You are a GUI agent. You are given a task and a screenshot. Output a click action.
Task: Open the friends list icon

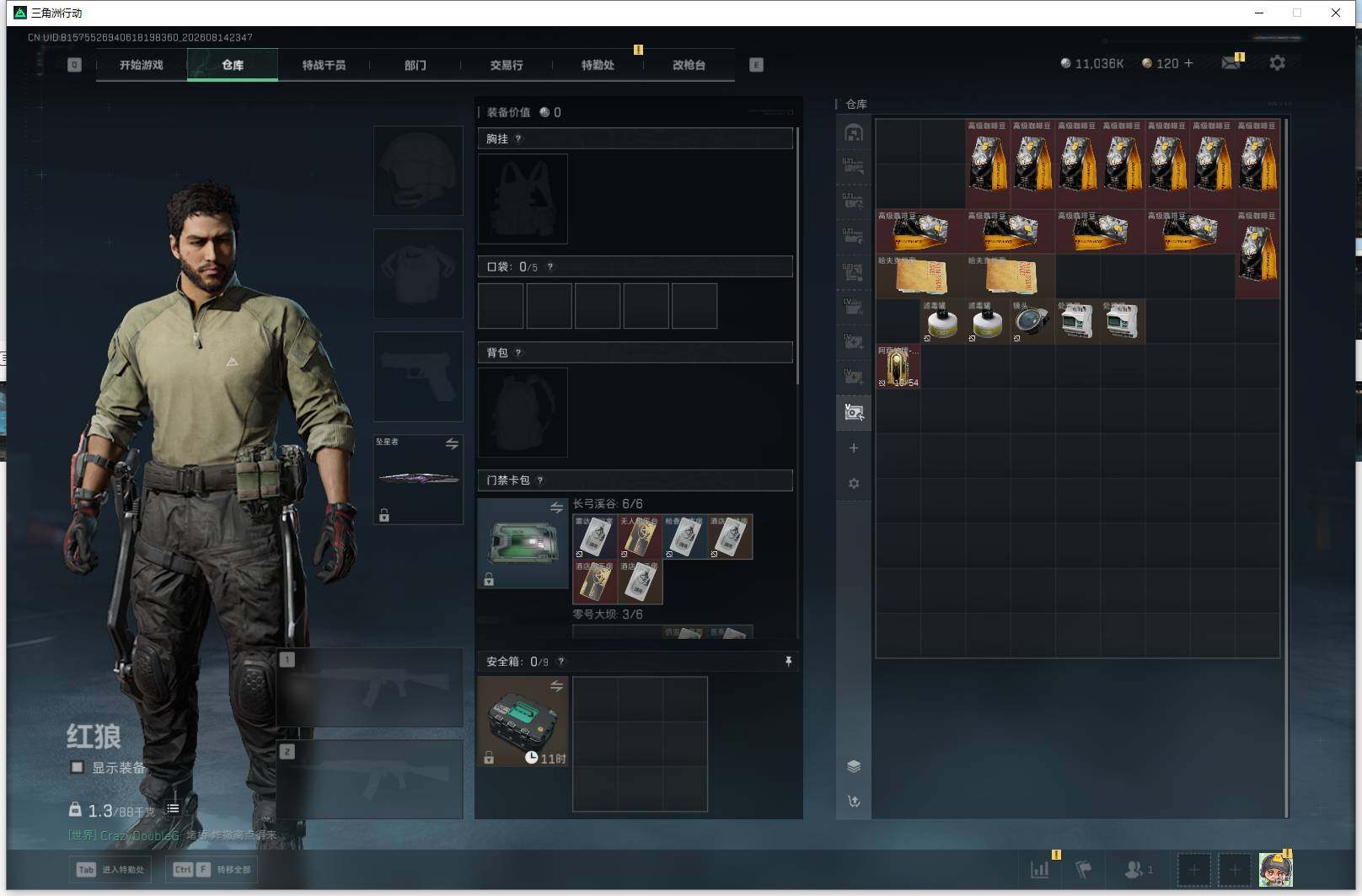click(1138, 869)
